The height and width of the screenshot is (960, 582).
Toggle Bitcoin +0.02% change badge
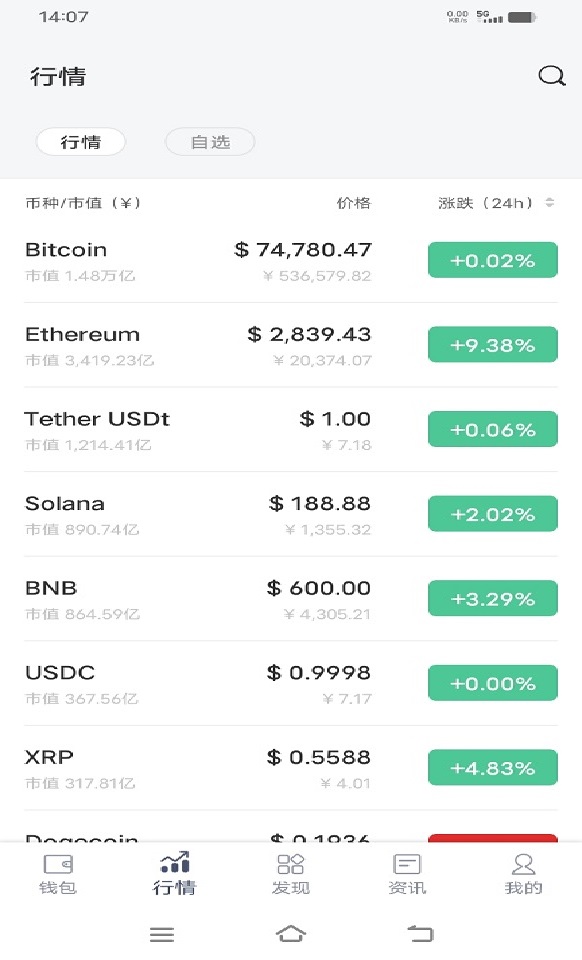click(x=493, y=260)
